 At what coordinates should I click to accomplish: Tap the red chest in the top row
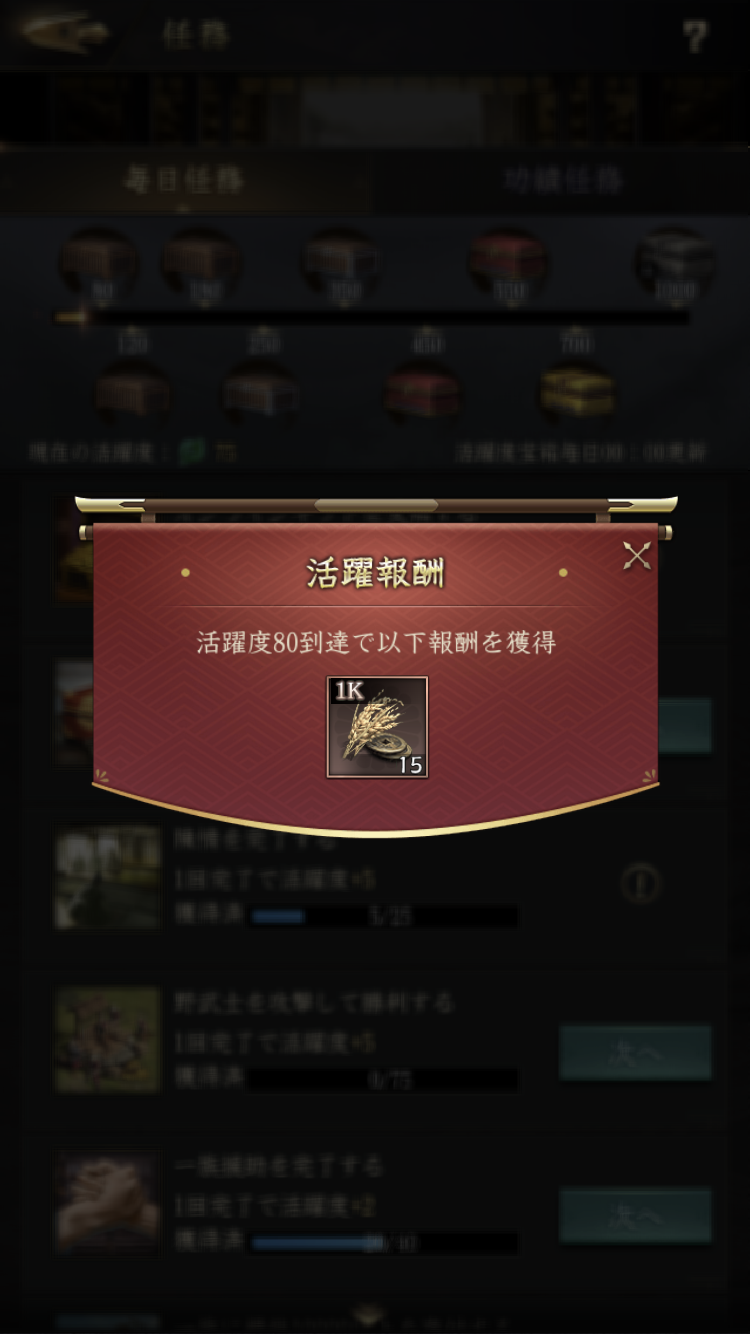[x=508, y=264]
